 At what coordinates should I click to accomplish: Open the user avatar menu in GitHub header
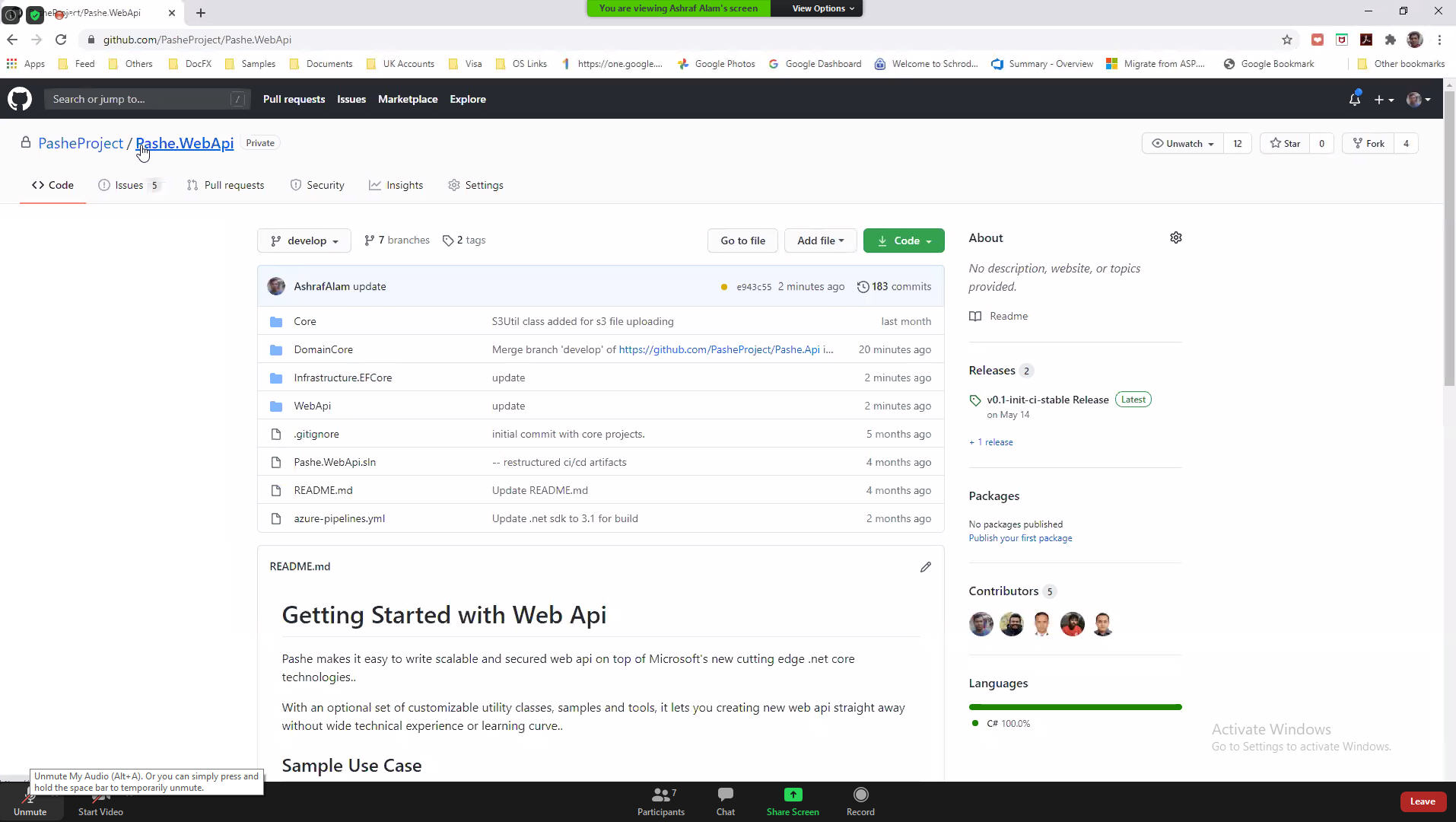coord(1418,100)
